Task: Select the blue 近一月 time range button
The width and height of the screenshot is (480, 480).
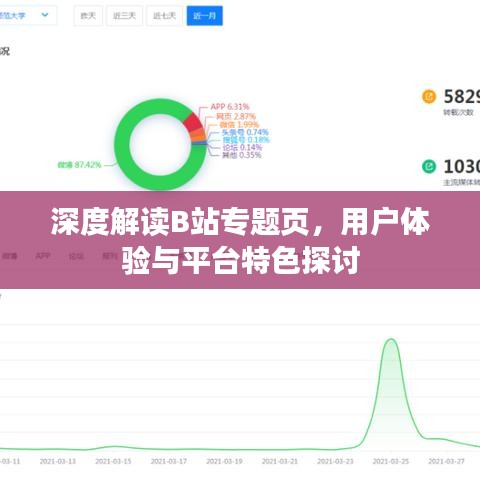Action: point(204,15)
